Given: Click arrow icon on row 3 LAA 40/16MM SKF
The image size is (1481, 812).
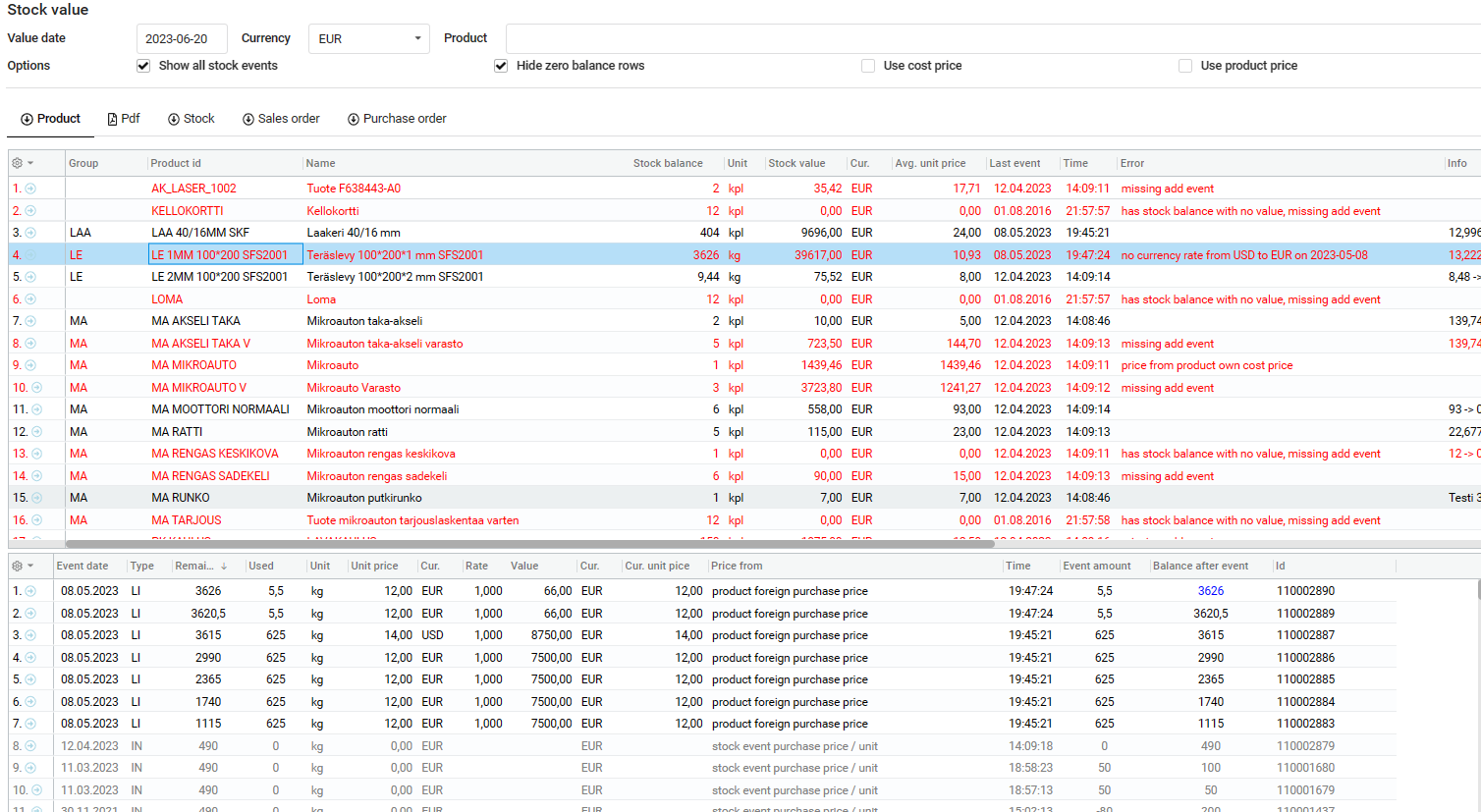Looking at the screenshot, I should pos(30,233).
